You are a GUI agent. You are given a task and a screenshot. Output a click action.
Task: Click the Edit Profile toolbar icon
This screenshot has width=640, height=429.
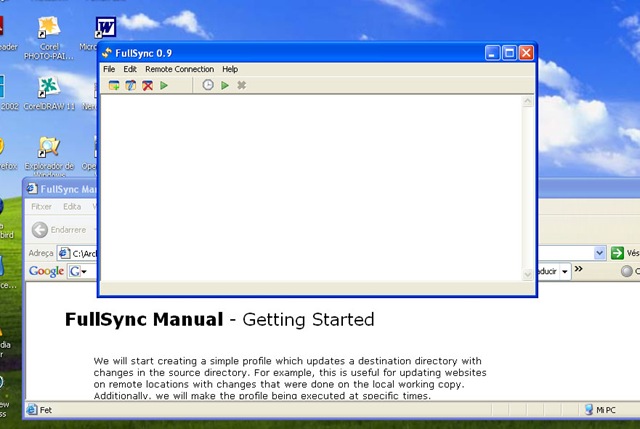tap(131, 85)
